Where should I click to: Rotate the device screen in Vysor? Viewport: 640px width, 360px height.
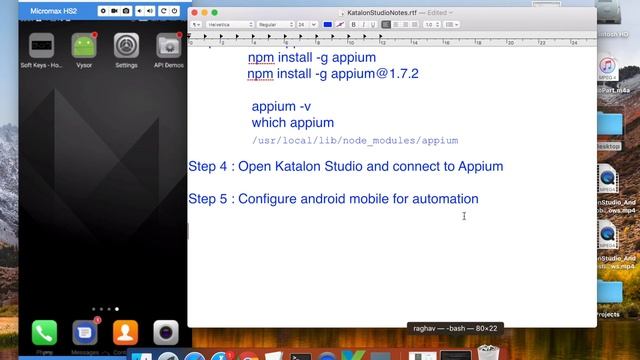click(164, 11)
